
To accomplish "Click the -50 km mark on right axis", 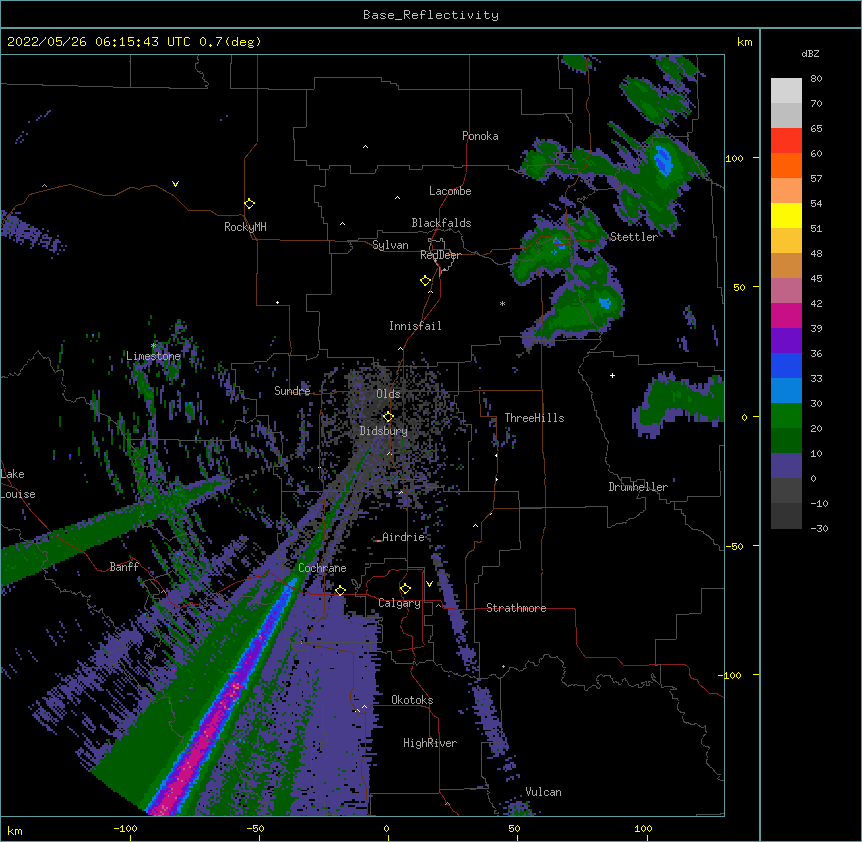I will [734, 546].
